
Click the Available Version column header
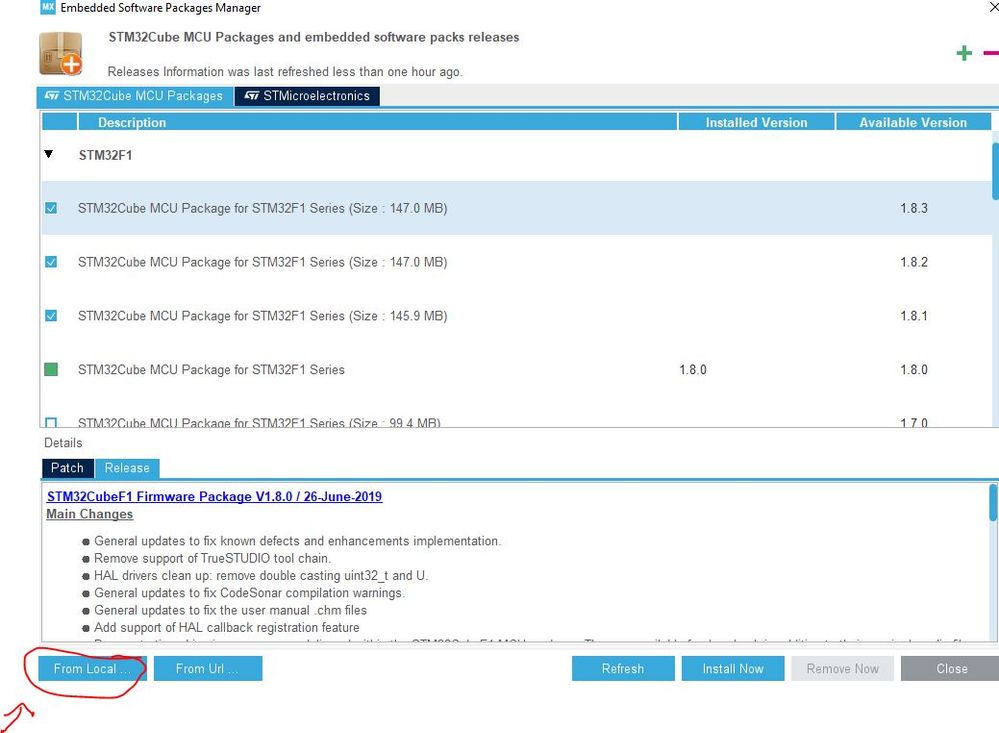913,122
